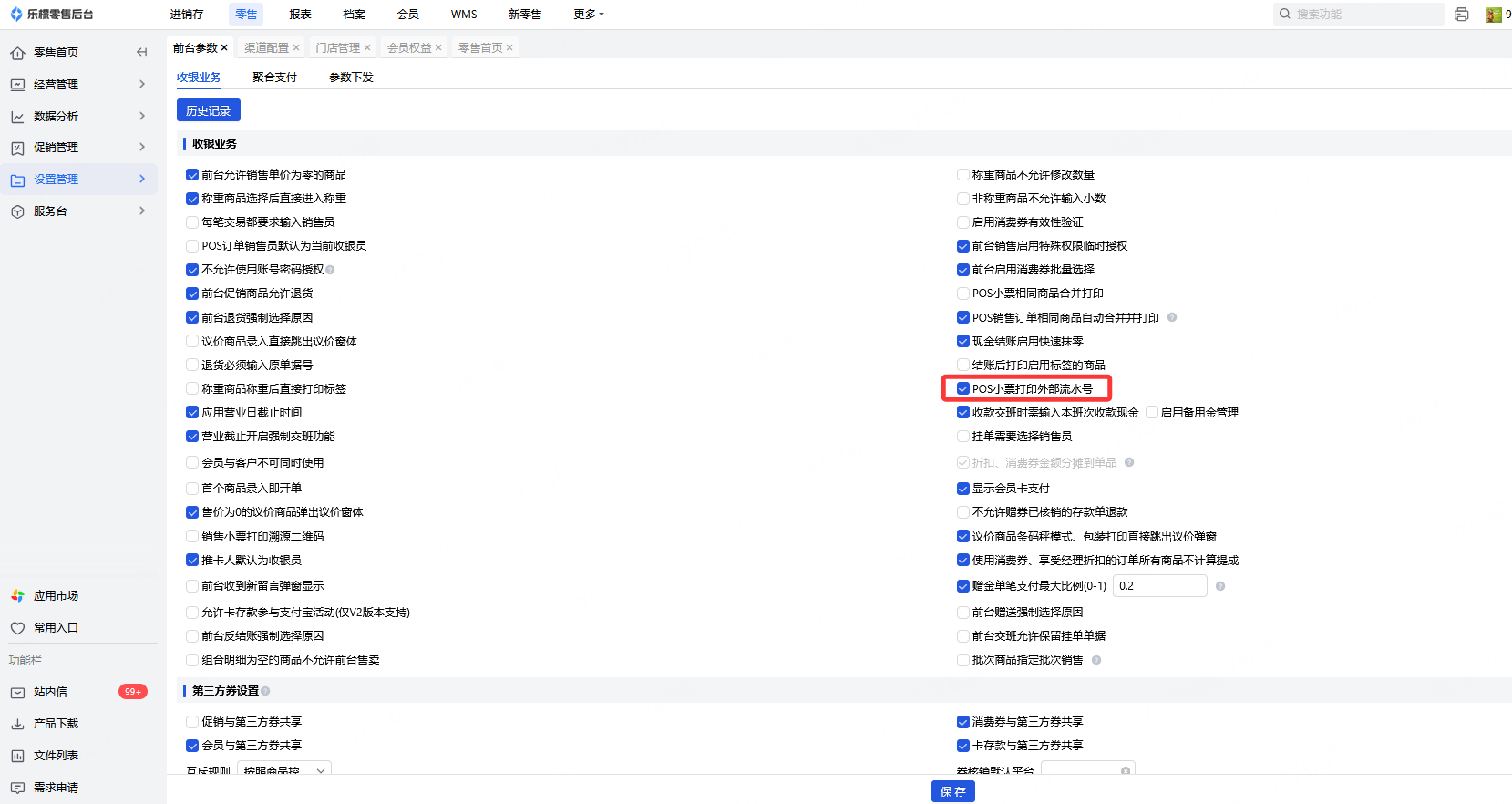
Task: Click the 产品下载 download icon
Action: coord(17,724)
